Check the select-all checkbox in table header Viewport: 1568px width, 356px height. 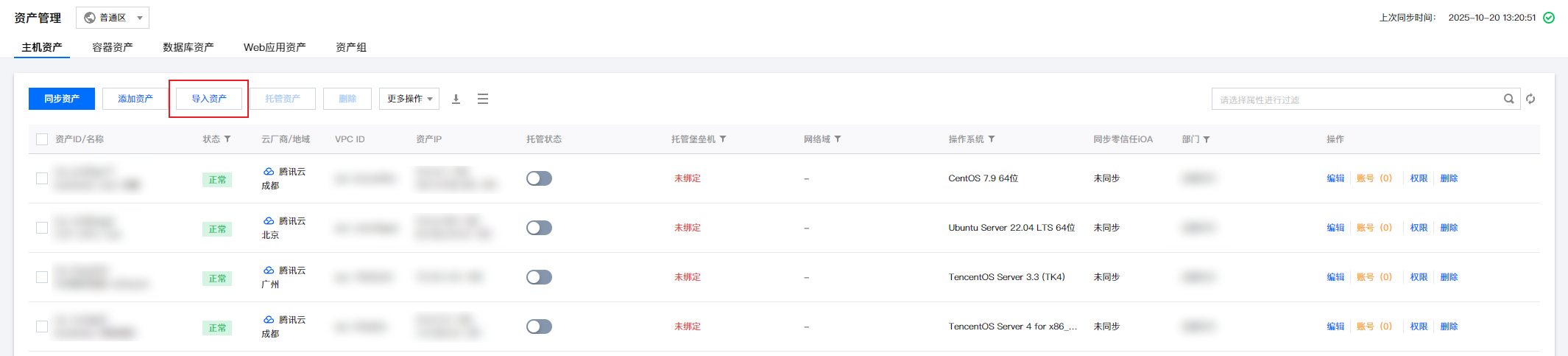coord(42,139)
